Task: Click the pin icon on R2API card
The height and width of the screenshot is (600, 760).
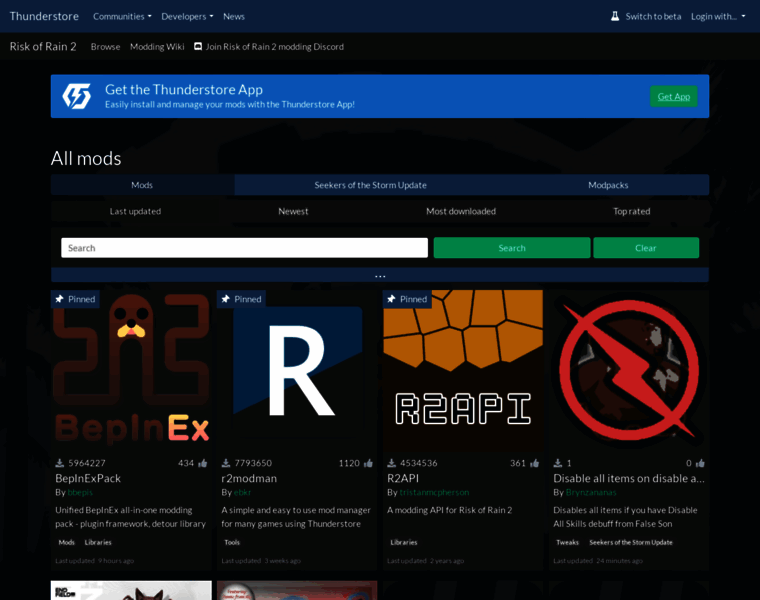Action: 391,299
